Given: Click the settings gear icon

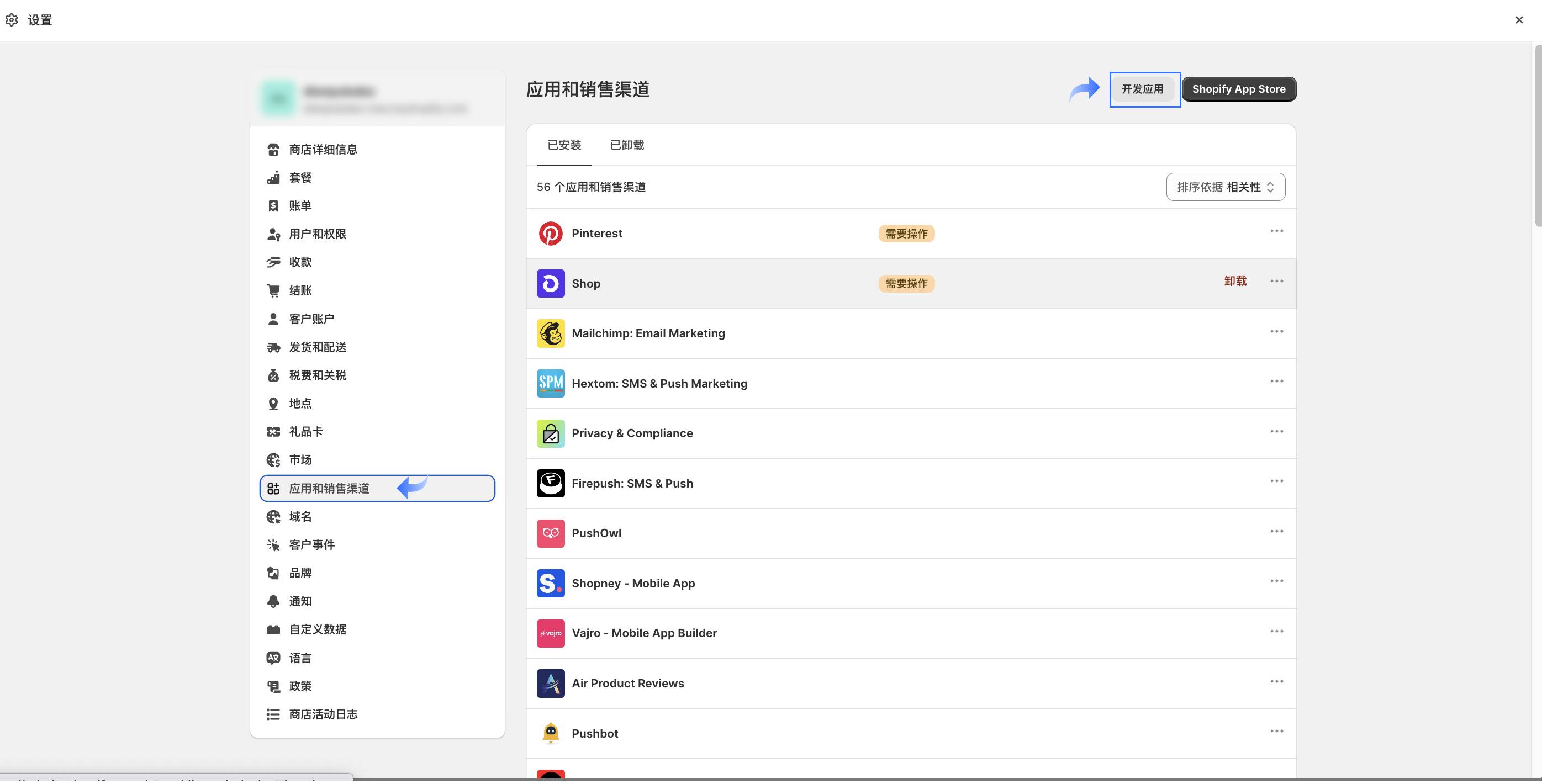Looking at the screenshot, I should point(12,20).
